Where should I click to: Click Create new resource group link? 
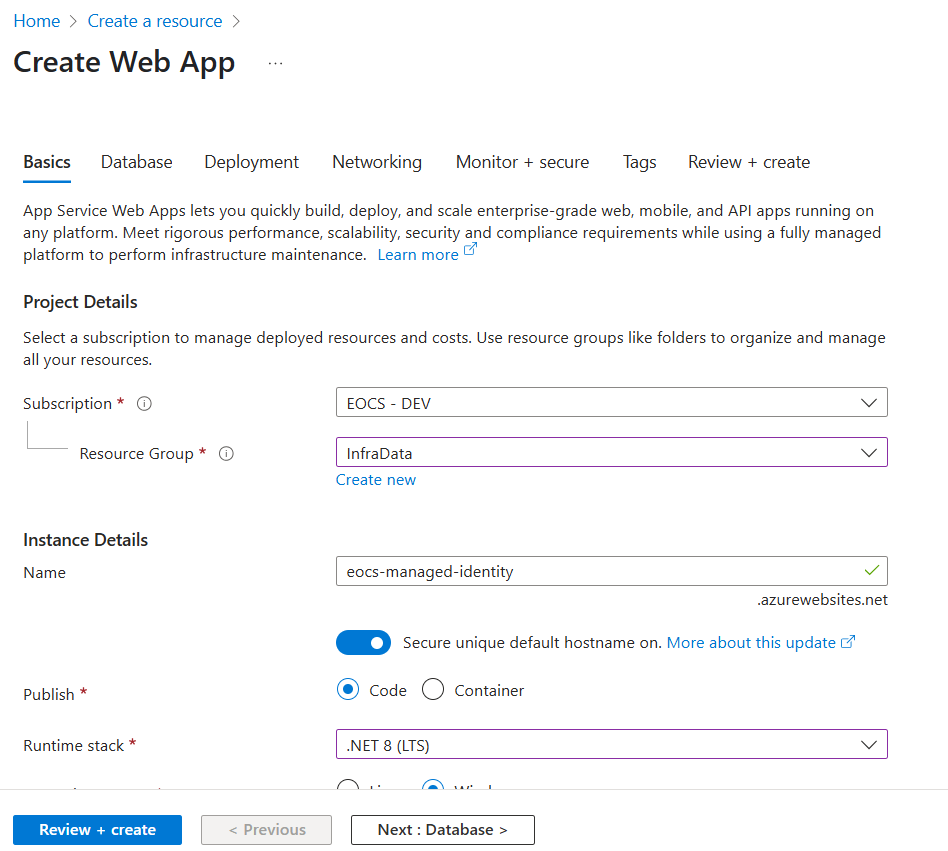376,480
